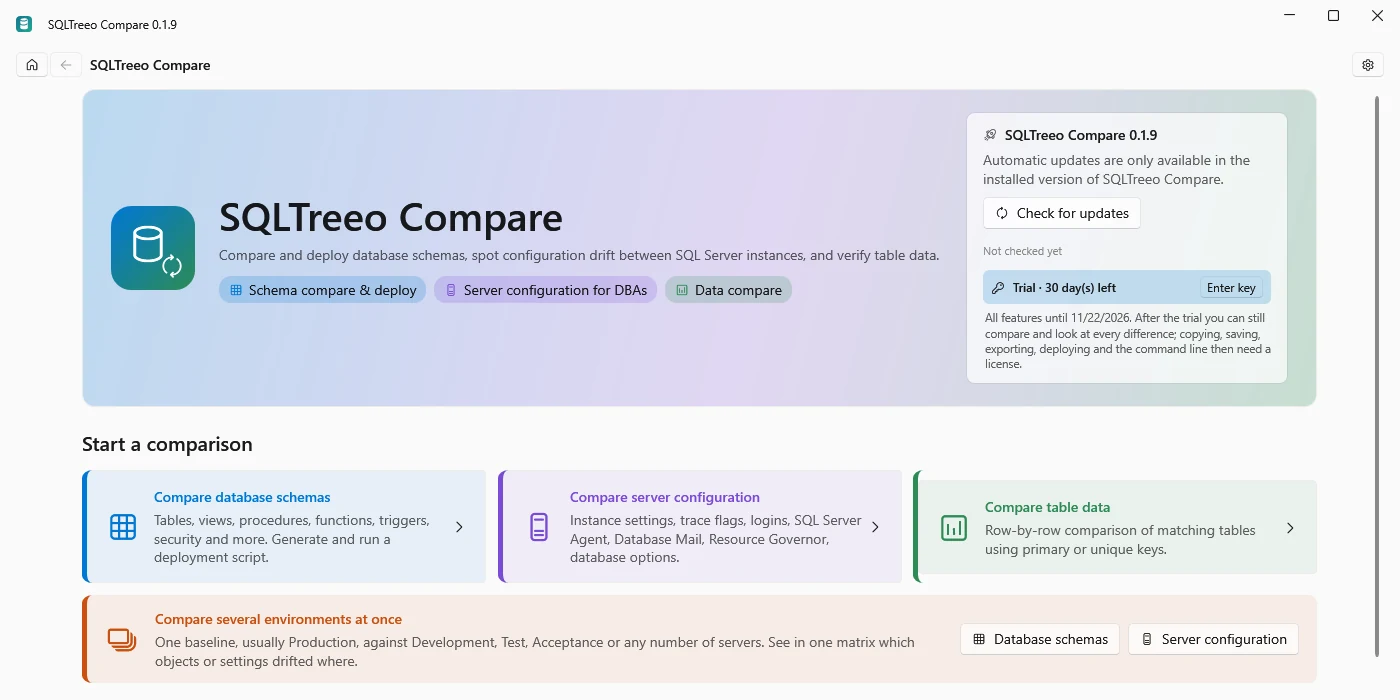Open the Database schemas multi-environment comparison
The image size is (1400, 700).
tap(1040, 639)
